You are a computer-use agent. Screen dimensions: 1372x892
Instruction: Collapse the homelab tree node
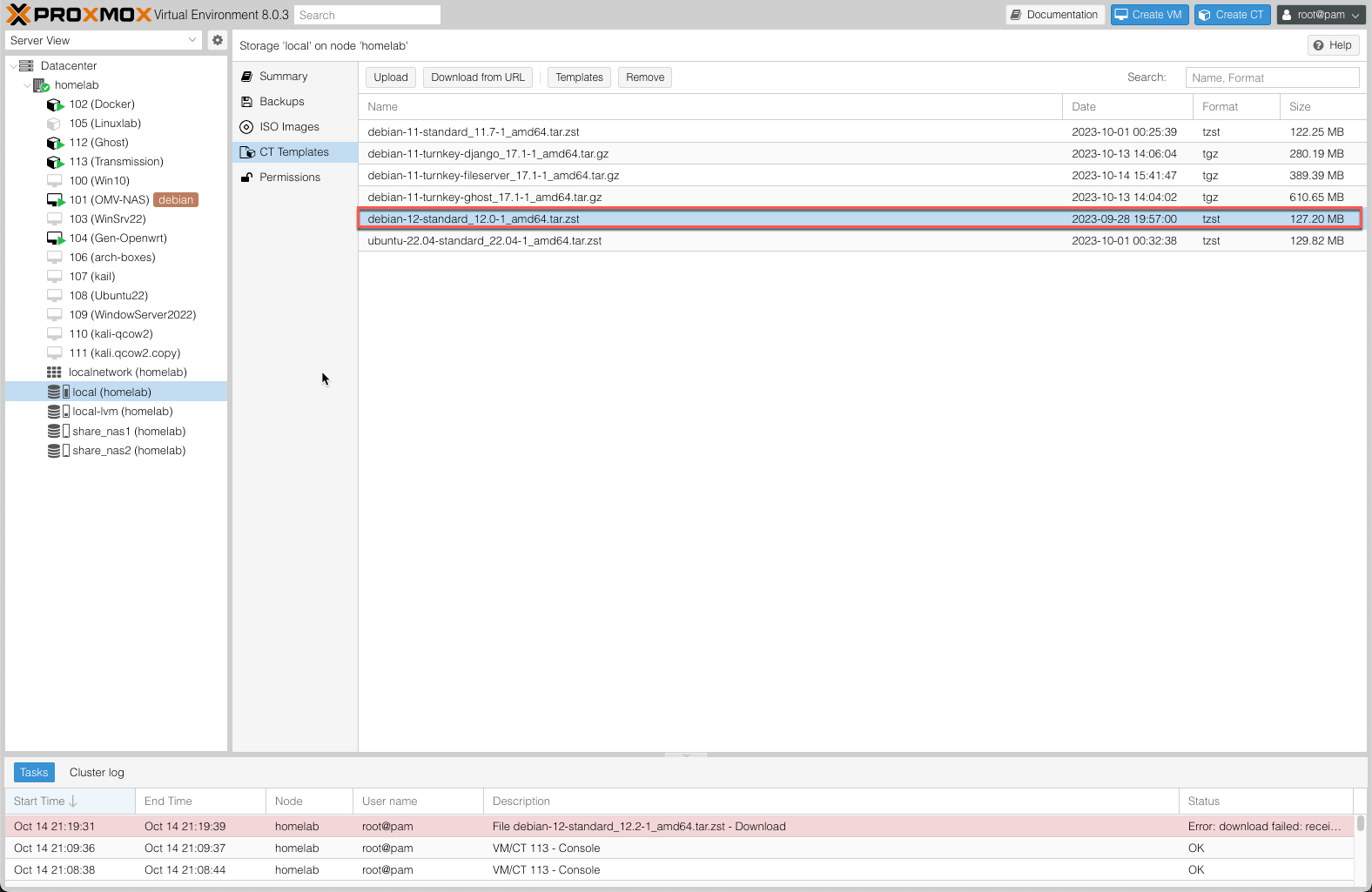pyautogui.click(x=27, y=85)
